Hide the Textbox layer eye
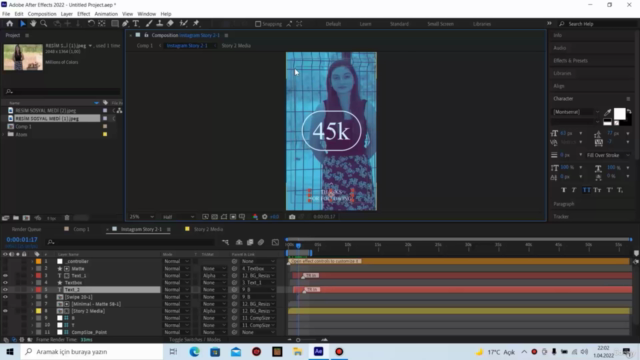640x360 pixels. point(5,282)
